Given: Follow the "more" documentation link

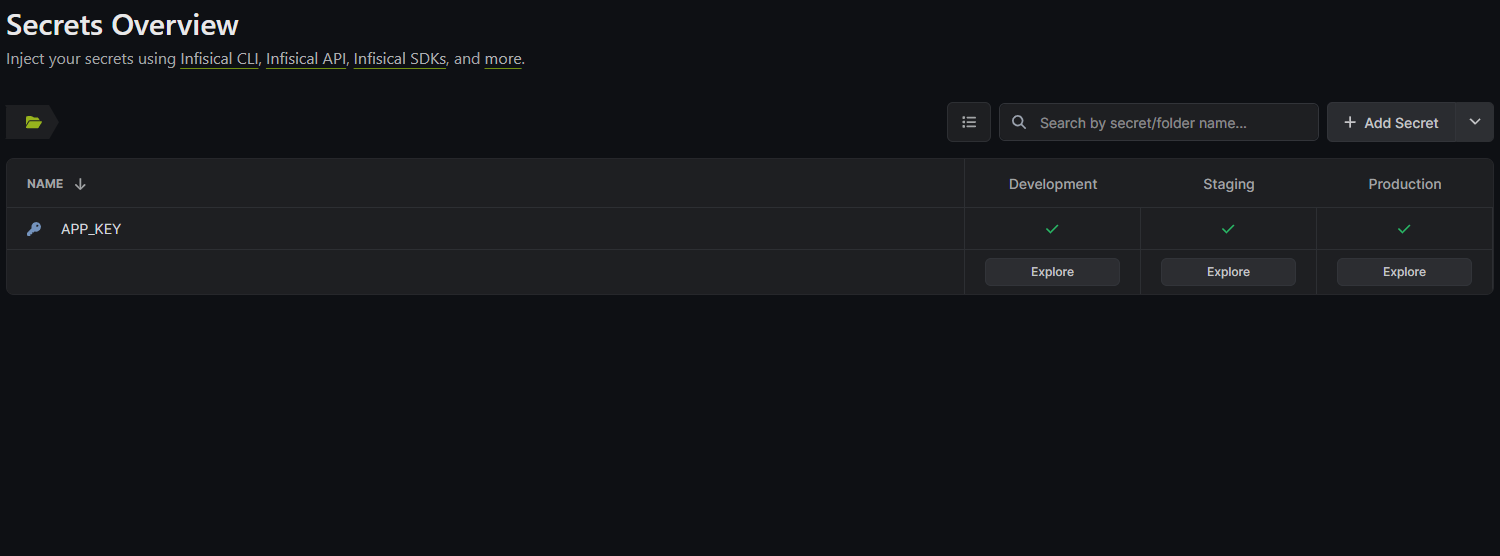Looking at the screenshot, I should tap(503, 59).
